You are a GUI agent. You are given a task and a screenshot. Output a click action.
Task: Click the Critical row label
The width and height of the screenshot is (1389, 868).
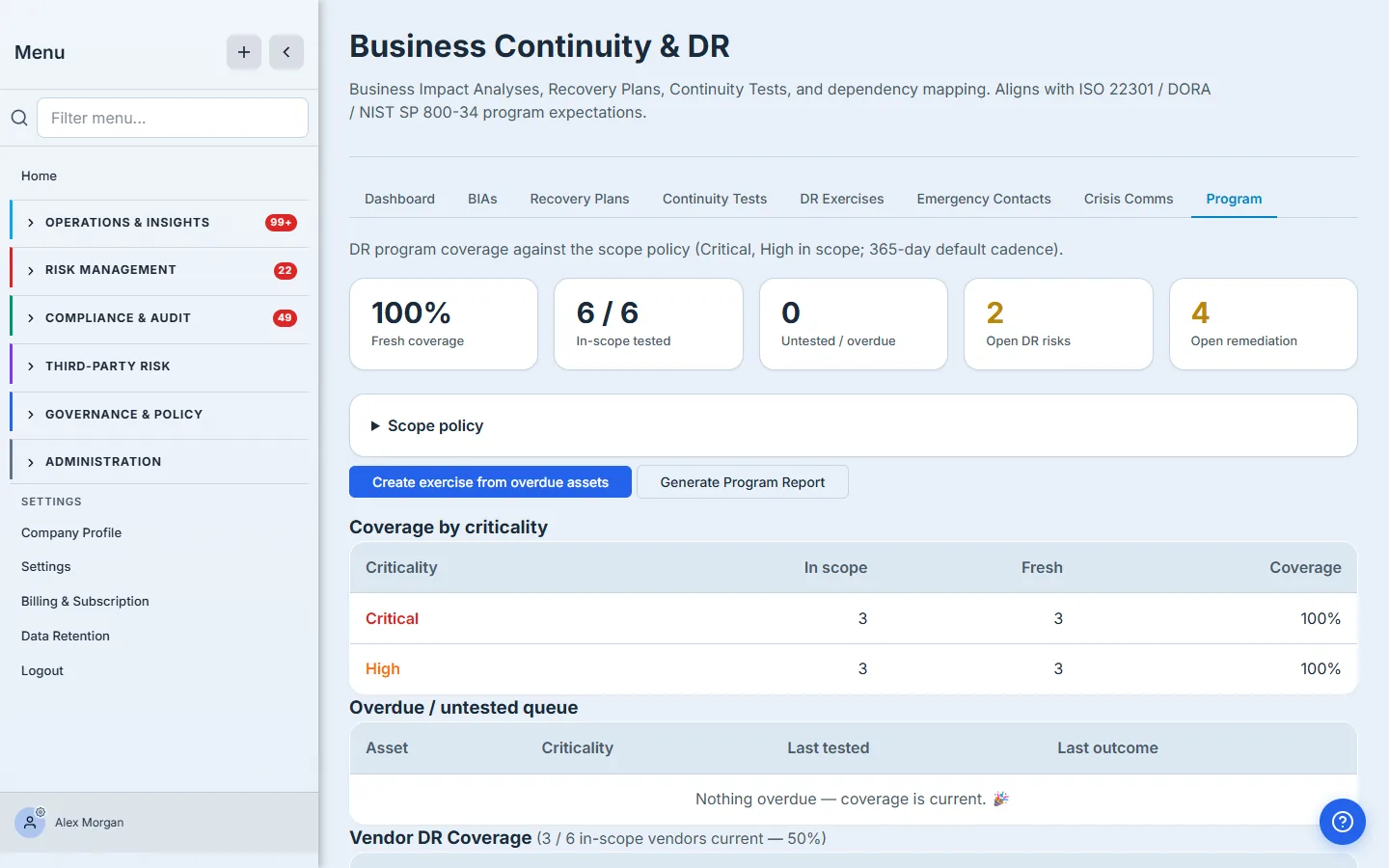point(392,618)
